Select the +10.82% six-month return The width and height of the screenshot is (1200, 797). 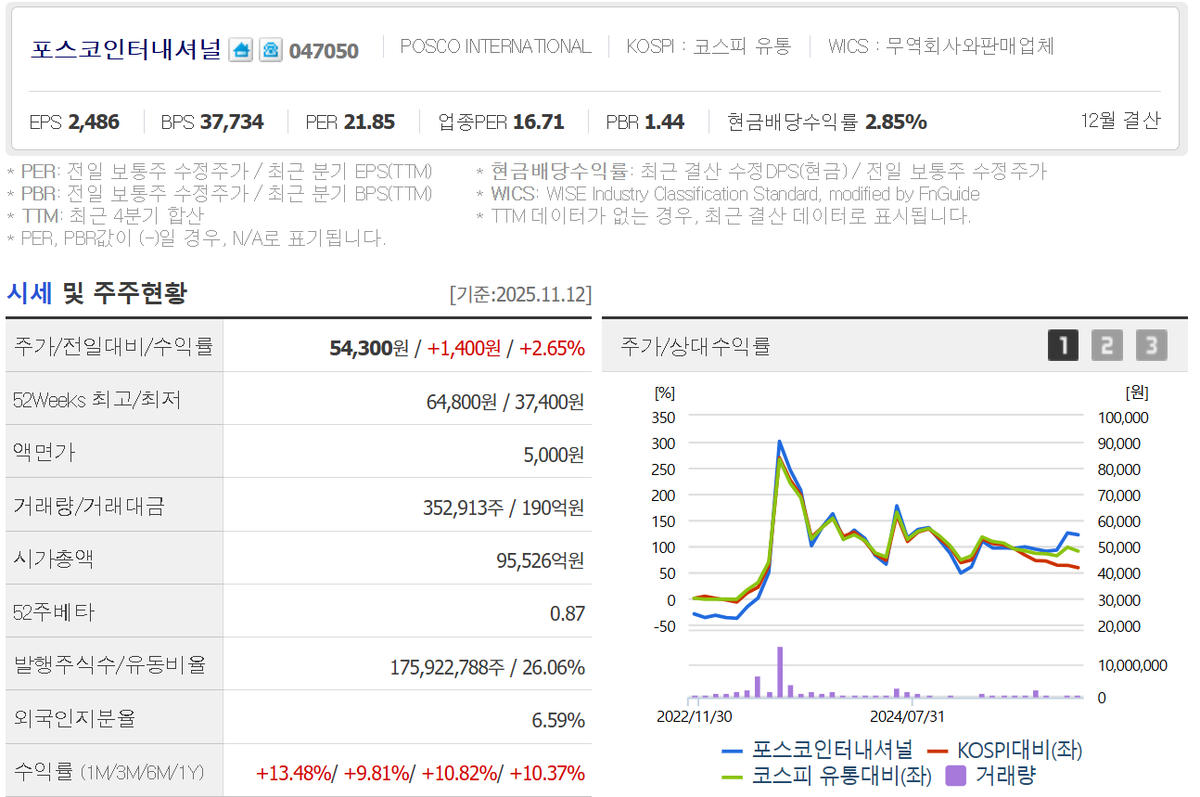[x=460, y=772]
